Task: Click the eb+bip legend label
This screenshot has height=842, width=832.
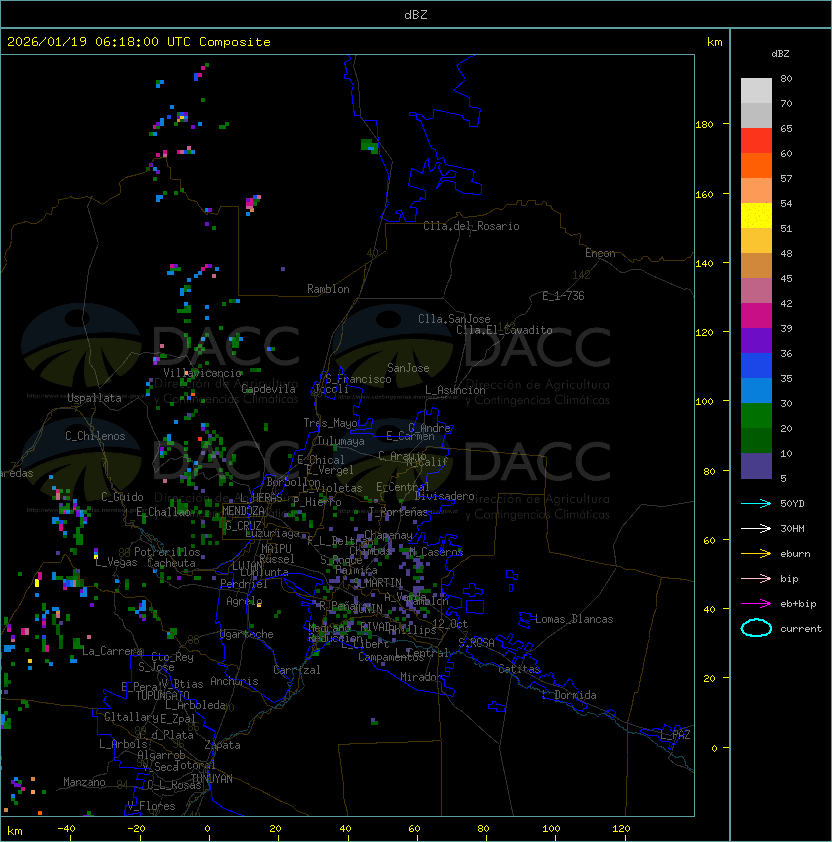Action: point(798,604)
